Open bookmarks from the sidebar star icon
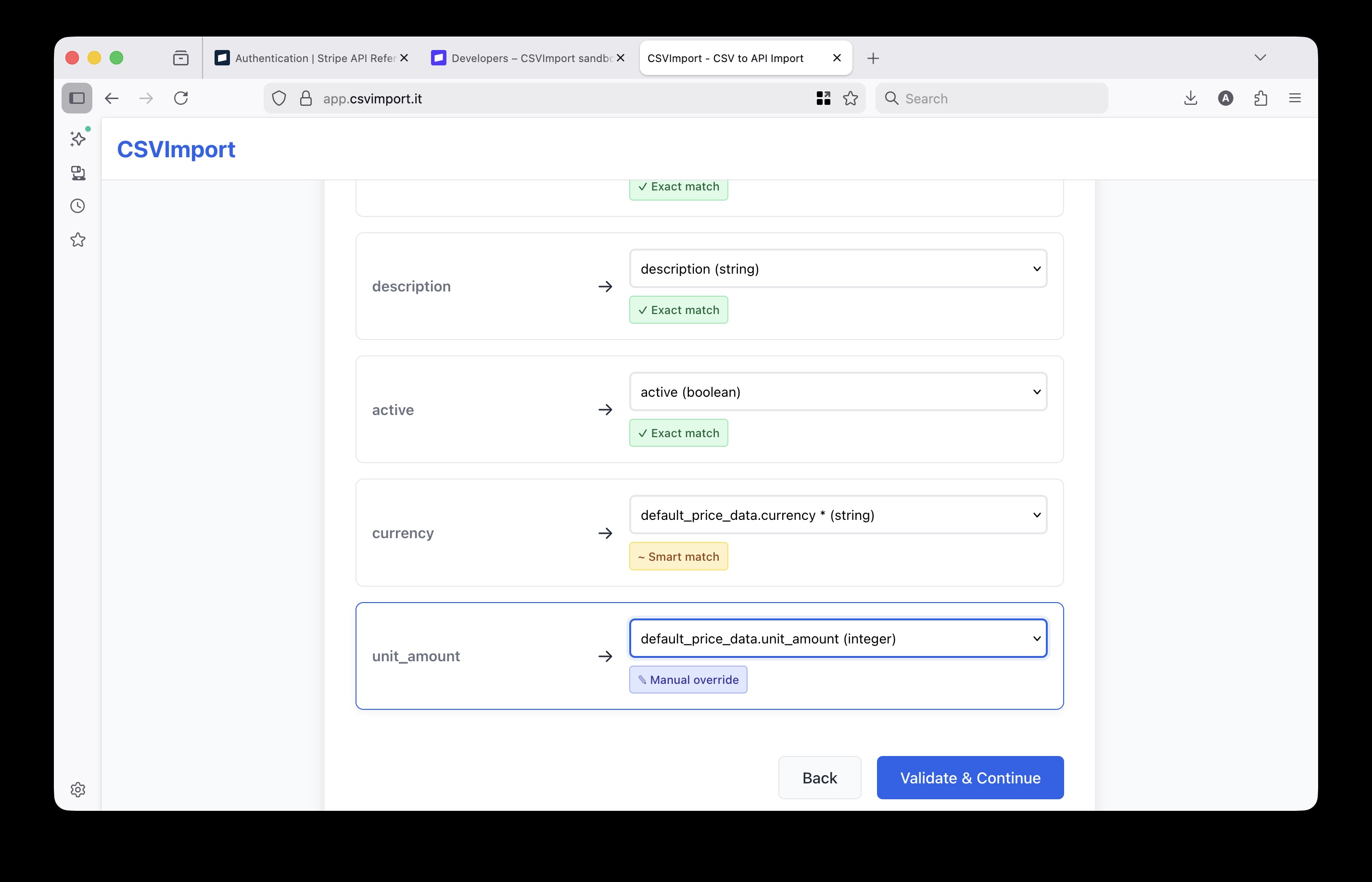The height and width of the screenshot is (882, 1372). click(x=77, y=239)
